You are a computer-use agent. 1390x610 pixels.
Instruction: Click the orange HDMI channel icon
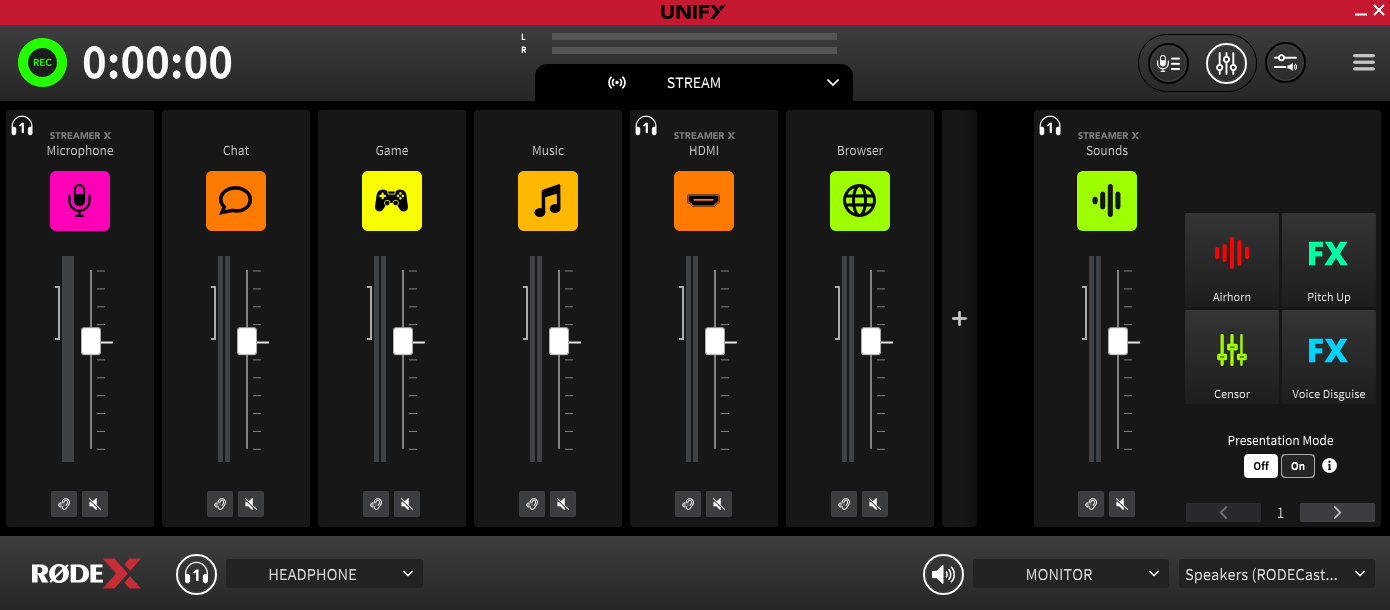pyautogui.click(x=704, y=201)
